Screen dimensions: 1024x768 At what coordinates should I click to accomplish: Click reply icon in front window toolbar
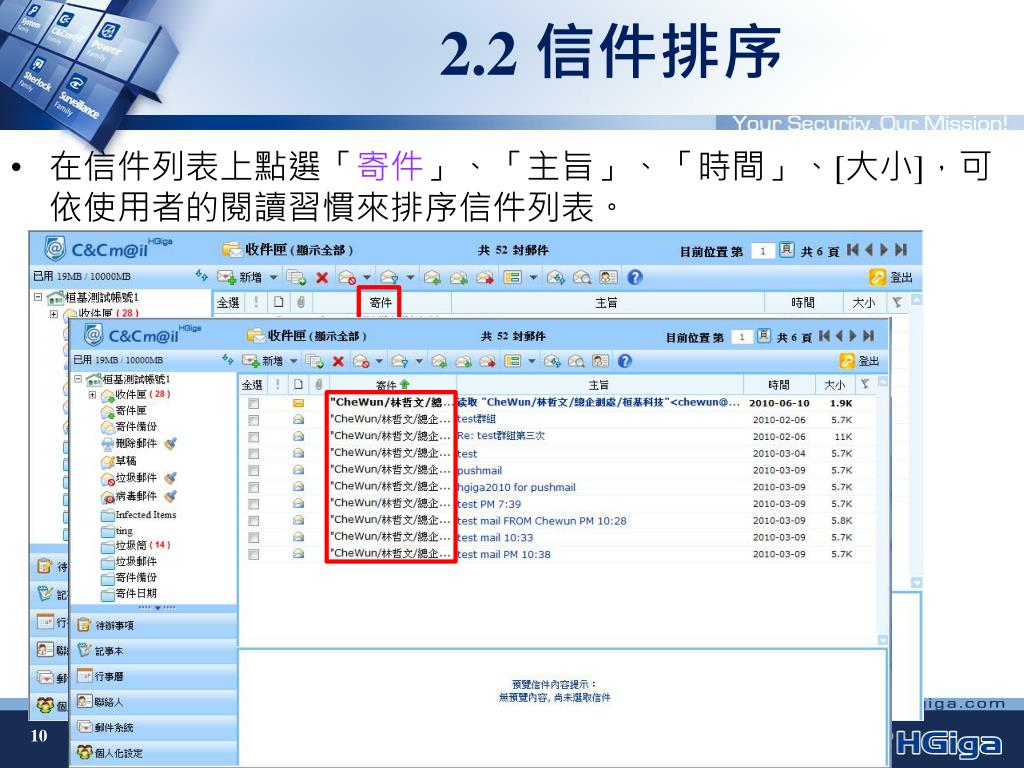[x=439, y=361]
